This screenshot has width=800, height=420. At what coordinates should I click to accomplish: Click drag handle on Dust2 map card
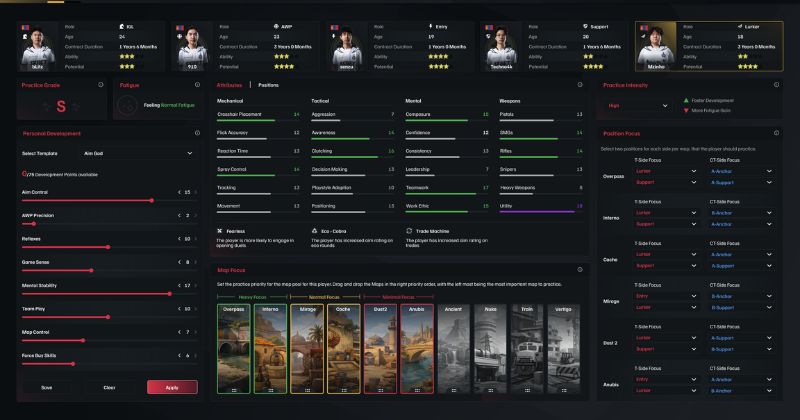(381, 390)
